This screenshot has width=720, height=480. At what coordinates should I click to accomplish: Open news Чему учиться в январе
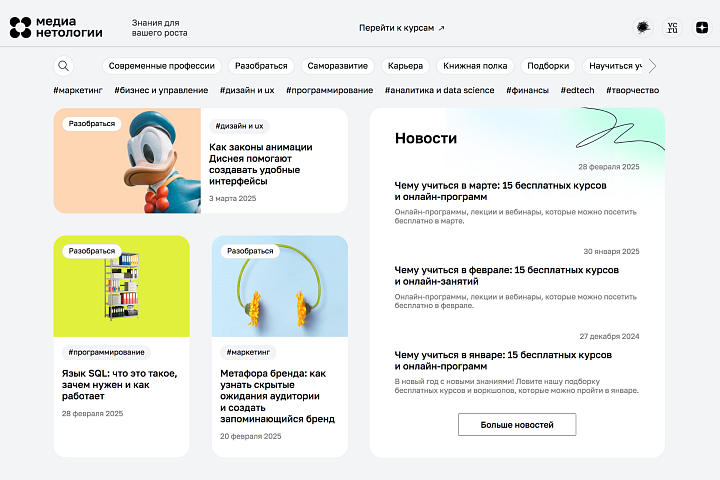(x=503, y=361)
